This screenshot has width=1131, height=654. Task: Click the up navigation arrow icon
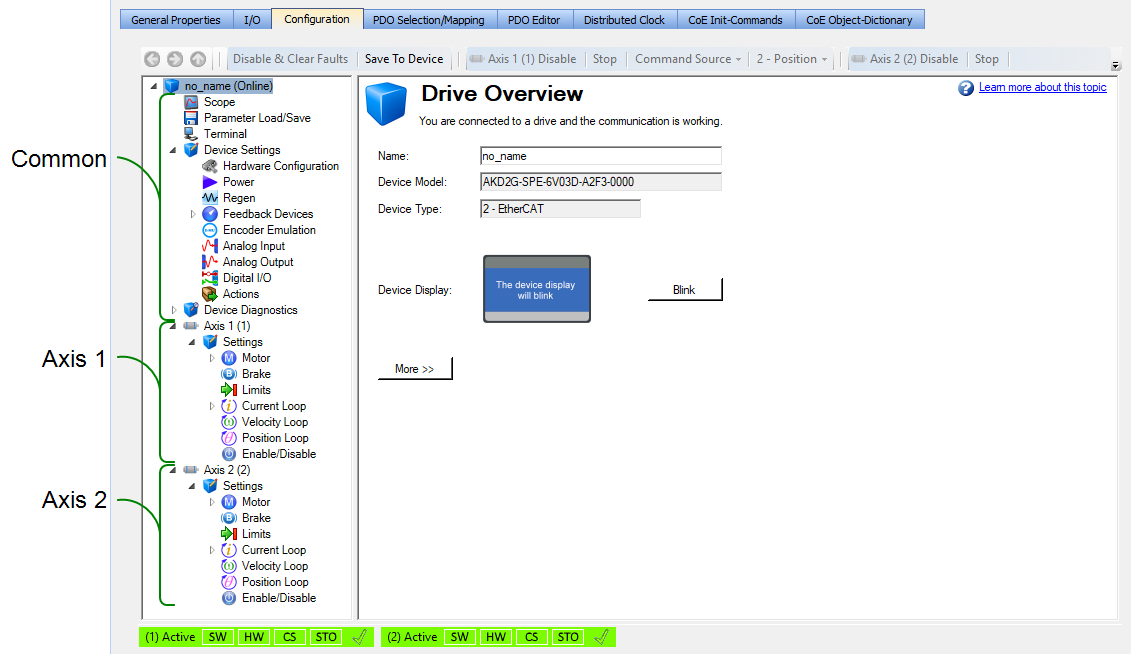point(198,59)
